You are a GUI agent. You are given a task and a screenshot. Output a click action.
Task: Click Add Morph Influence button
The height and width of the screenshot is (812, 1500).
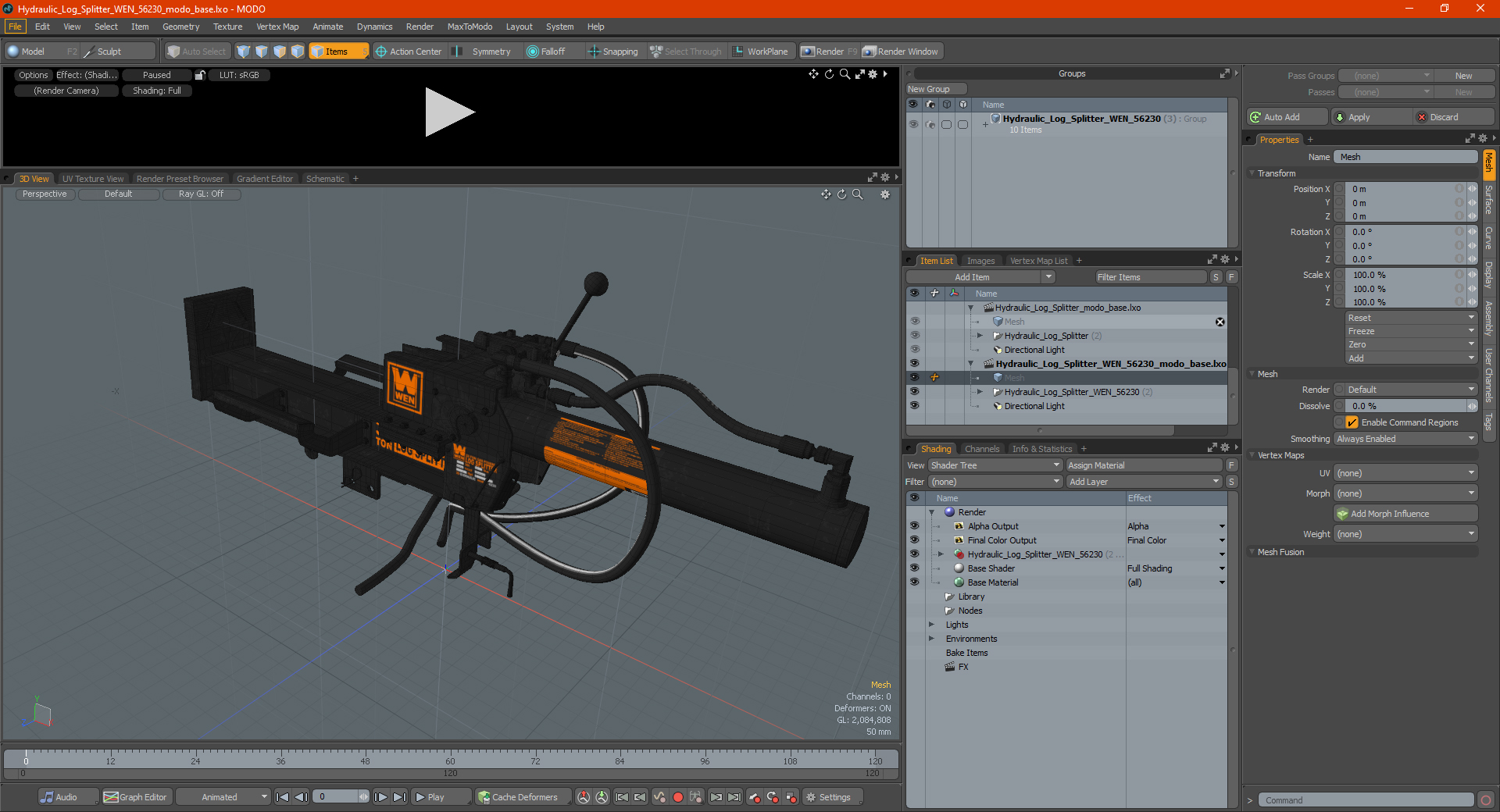coord(1405,514)
